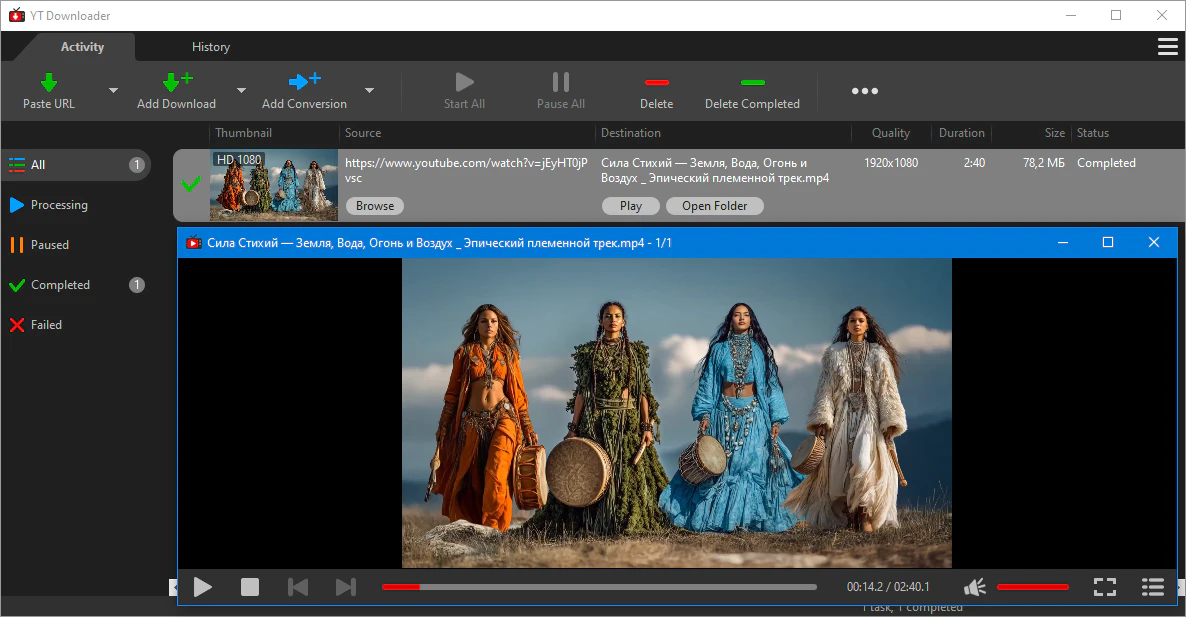Click the player's stop button
The height and width of the screenshot is (617, 1186).
tap(250, 587)
